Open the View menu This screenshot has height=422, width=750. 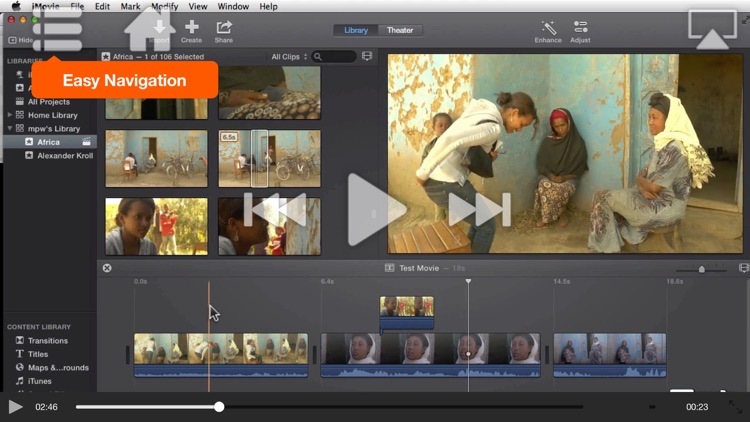point(198,6)
